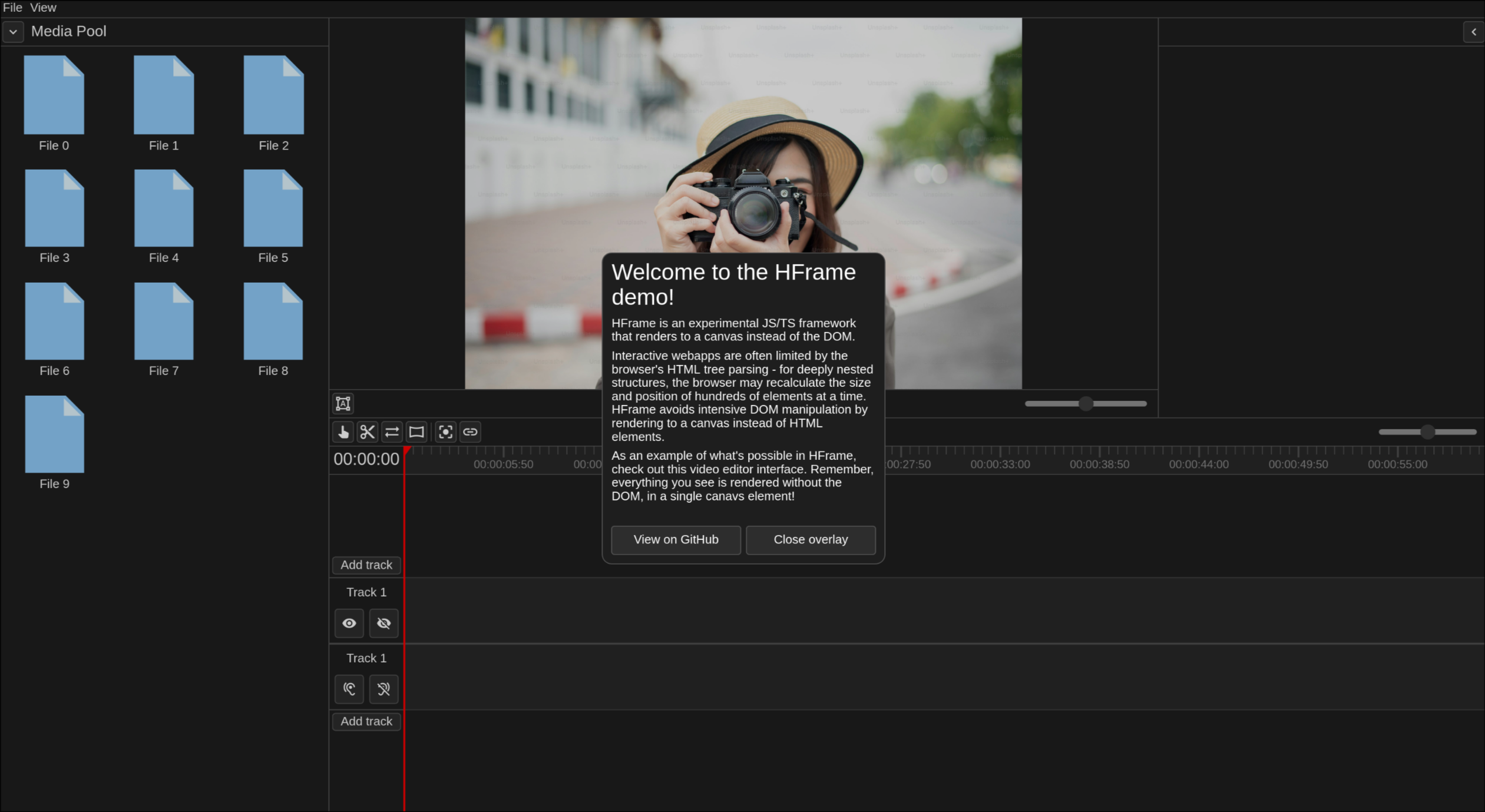The width and height of the screenshot is (1485, 812).
Task: Select the hand pointer tool
Action: [x=343, y=432]
